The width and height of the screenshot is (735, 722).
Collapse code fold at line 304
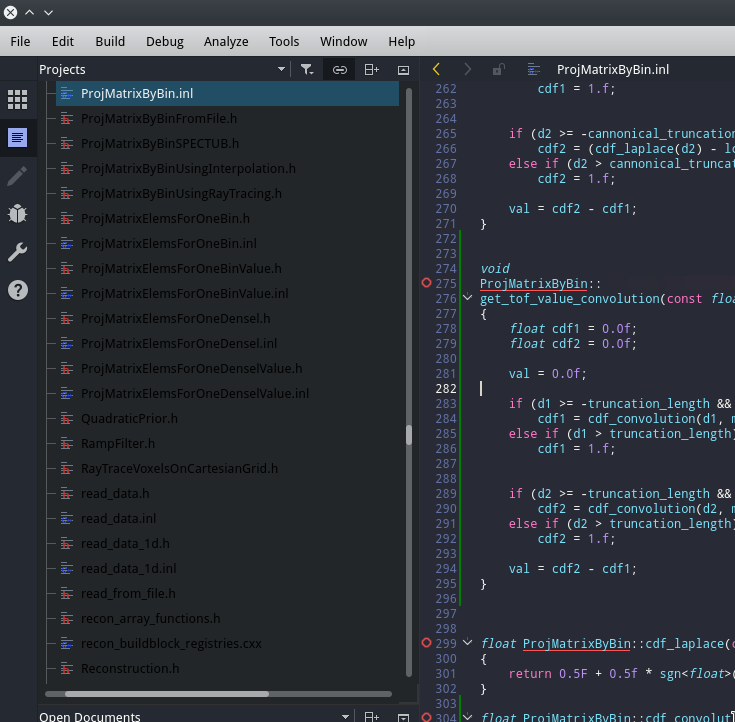[x=467, y=716]
